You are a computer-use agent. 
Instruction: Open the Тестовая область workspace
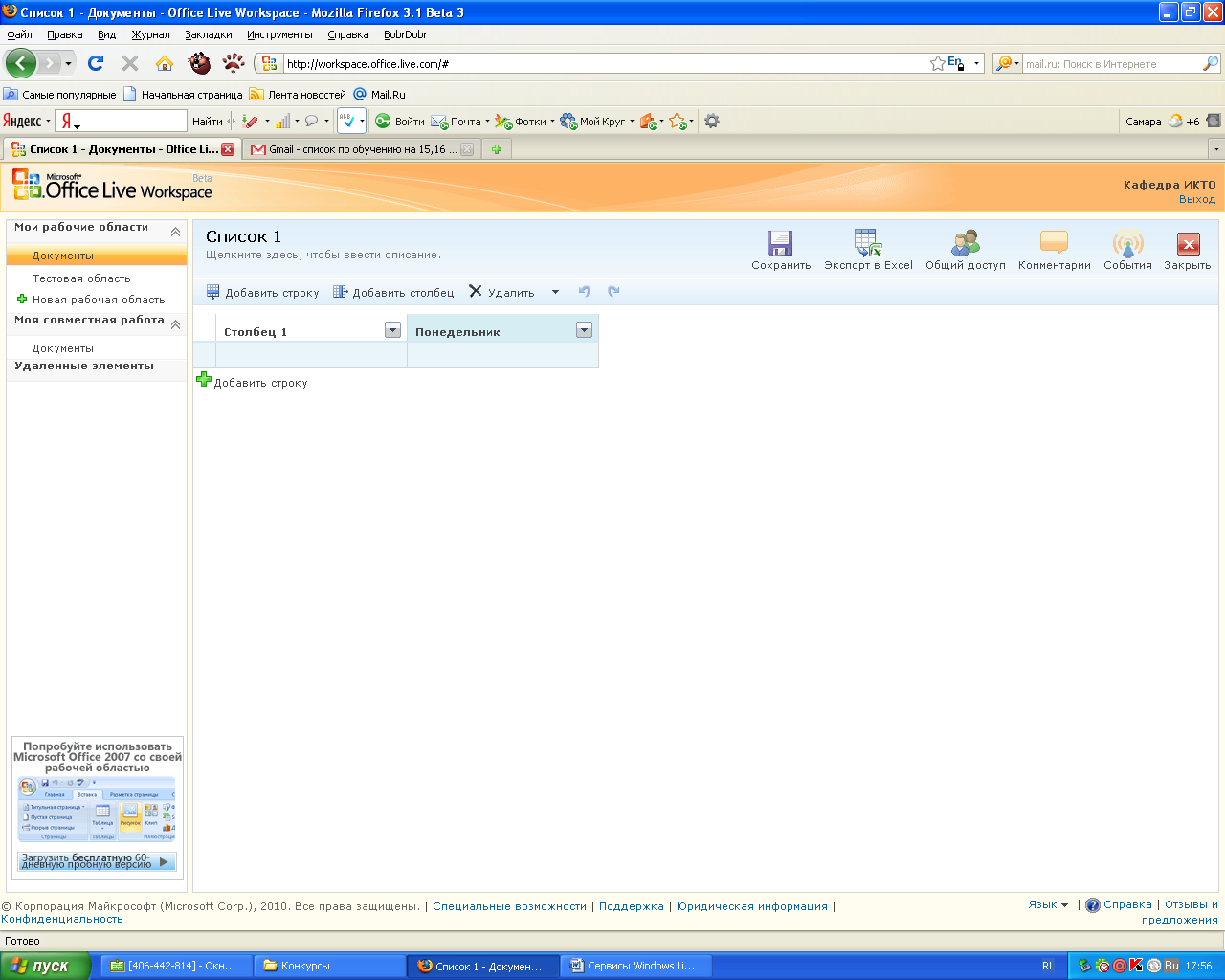81,278
